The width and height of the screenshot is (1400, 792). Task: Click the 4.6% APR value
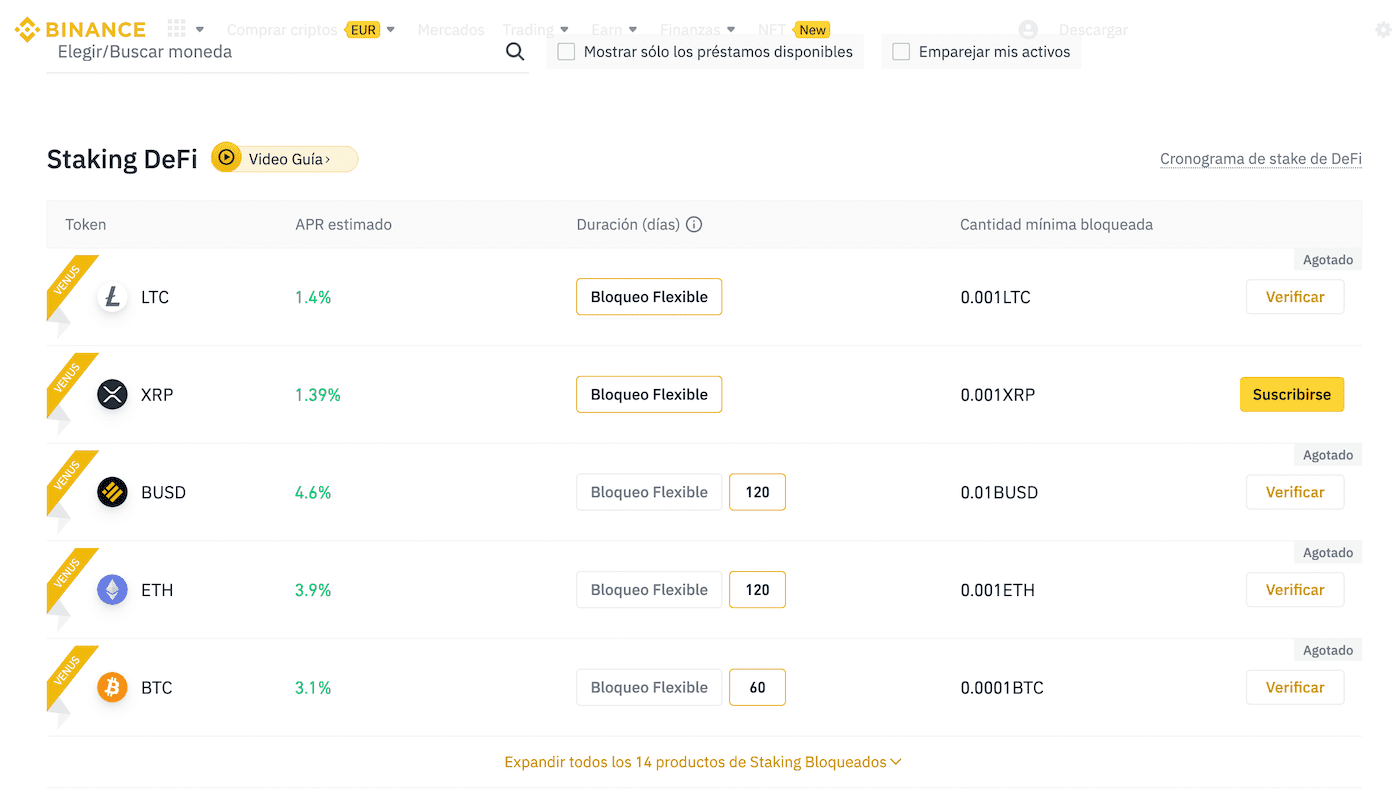click(x=313, y=492)
